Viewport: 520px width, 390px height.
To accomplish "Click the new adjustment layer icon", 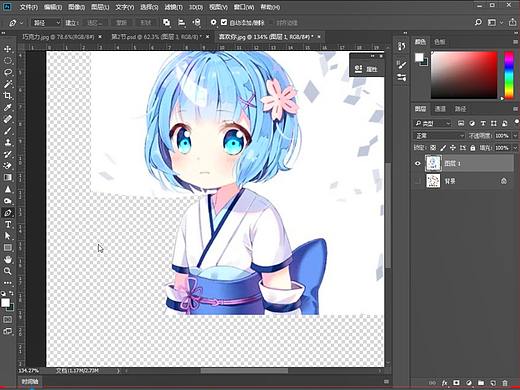I will click(469, 383).
